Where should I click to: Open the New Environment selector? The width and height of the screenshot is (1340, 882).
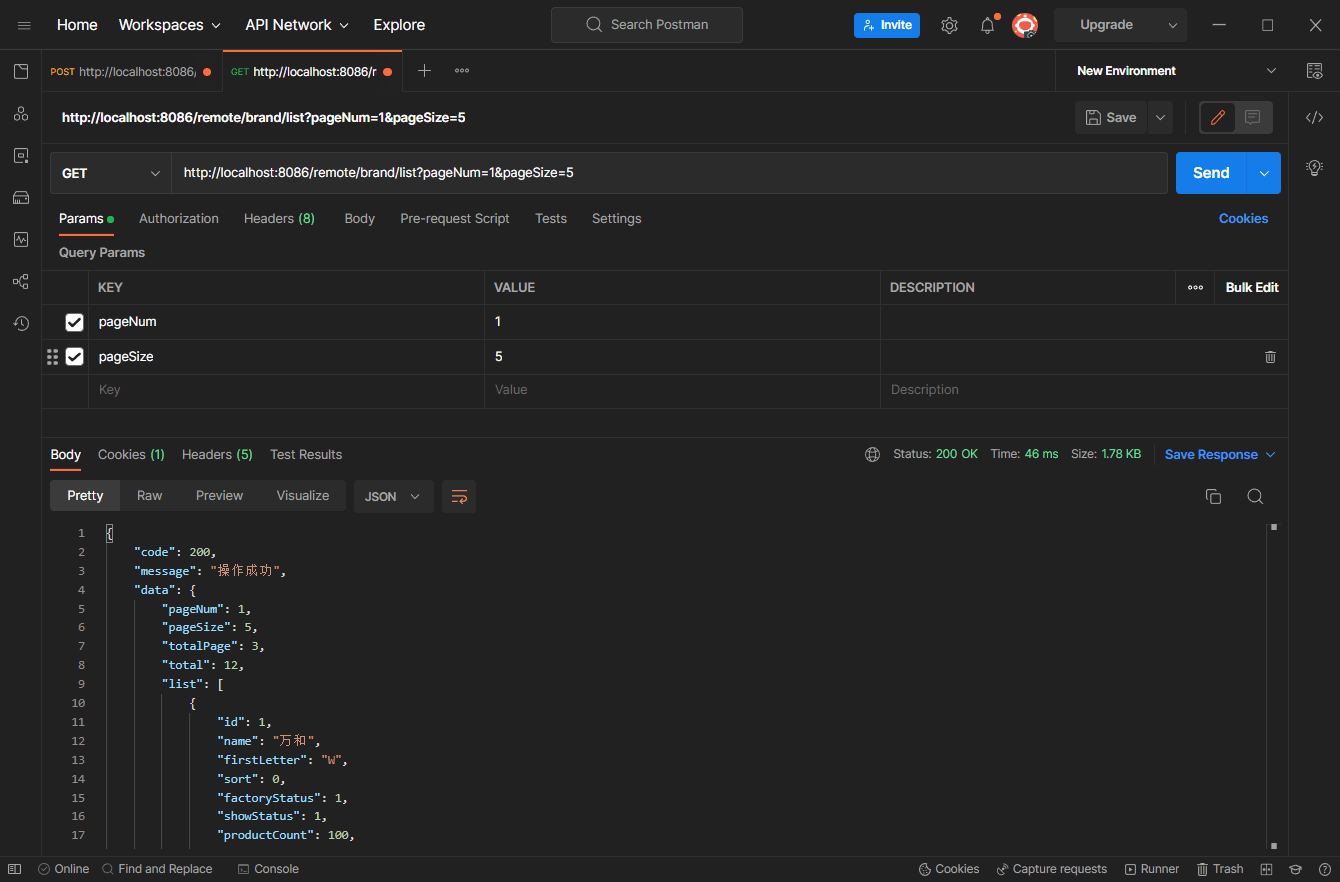[1176, 70]
